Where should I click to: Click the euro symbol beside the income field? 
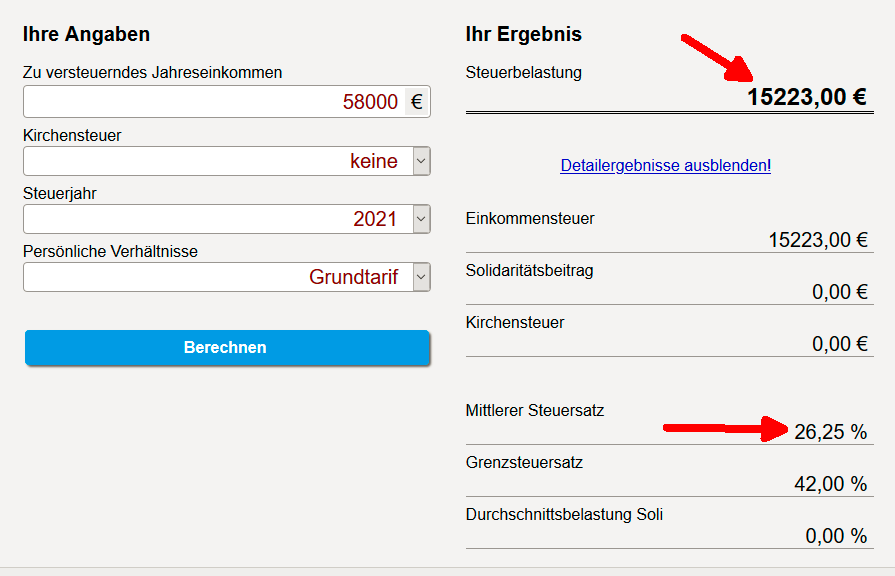(416, 102)
